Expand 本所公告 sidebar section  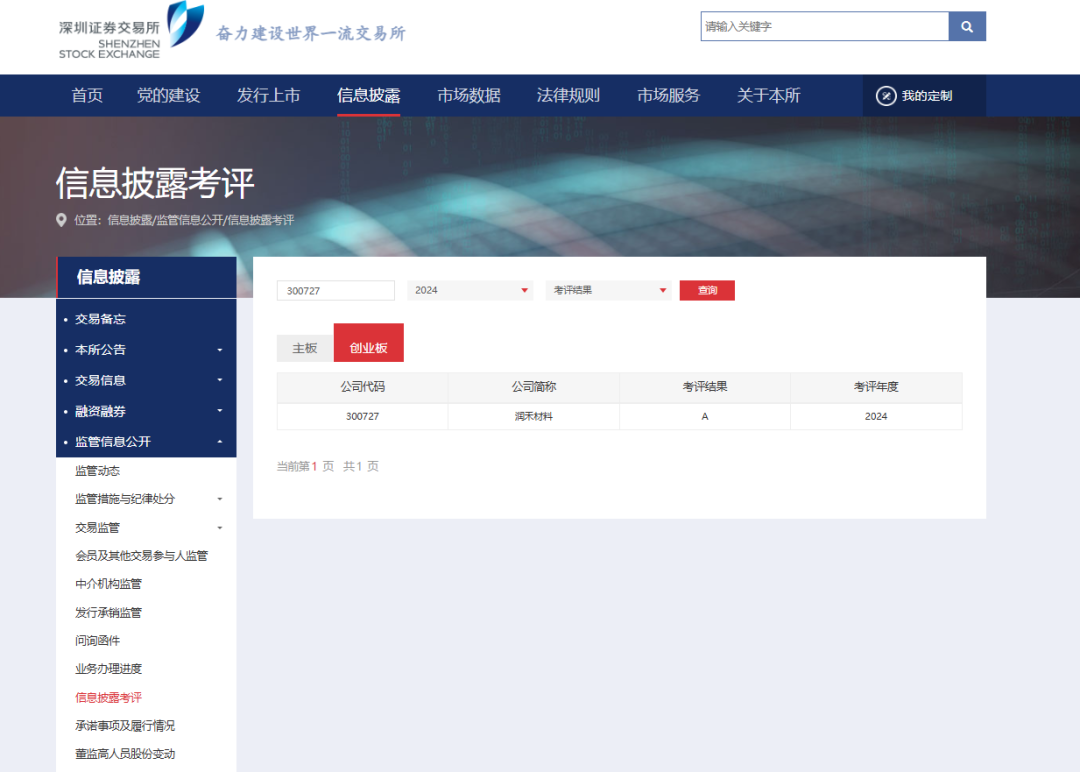tap(219, 350)
